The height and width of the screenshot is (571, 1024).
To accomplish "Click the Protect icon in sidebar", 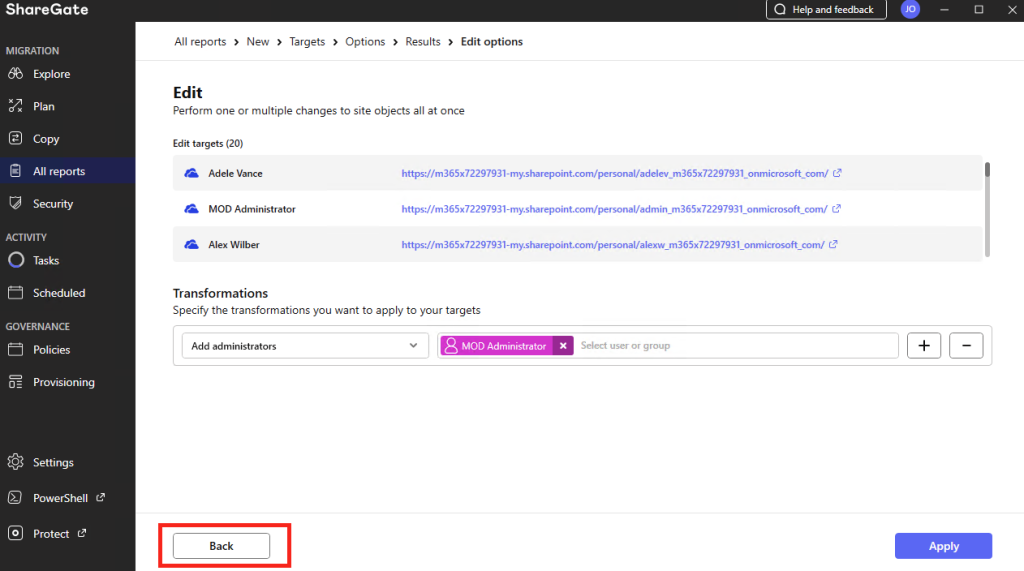I will (16, 533).
